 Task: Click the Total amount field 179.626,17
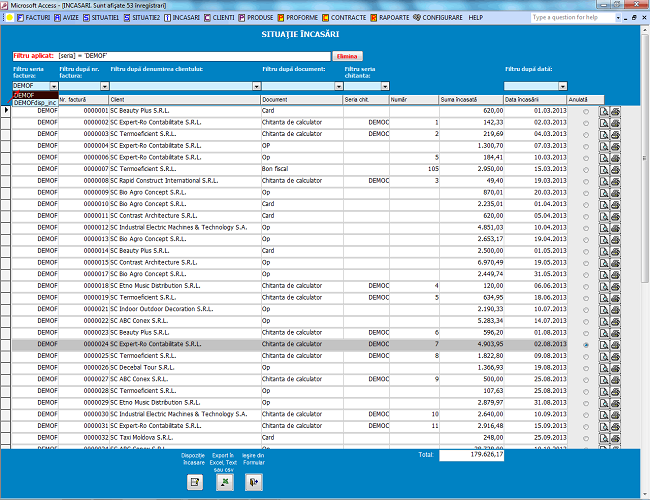pyautogui.click(x=471, y=455)
